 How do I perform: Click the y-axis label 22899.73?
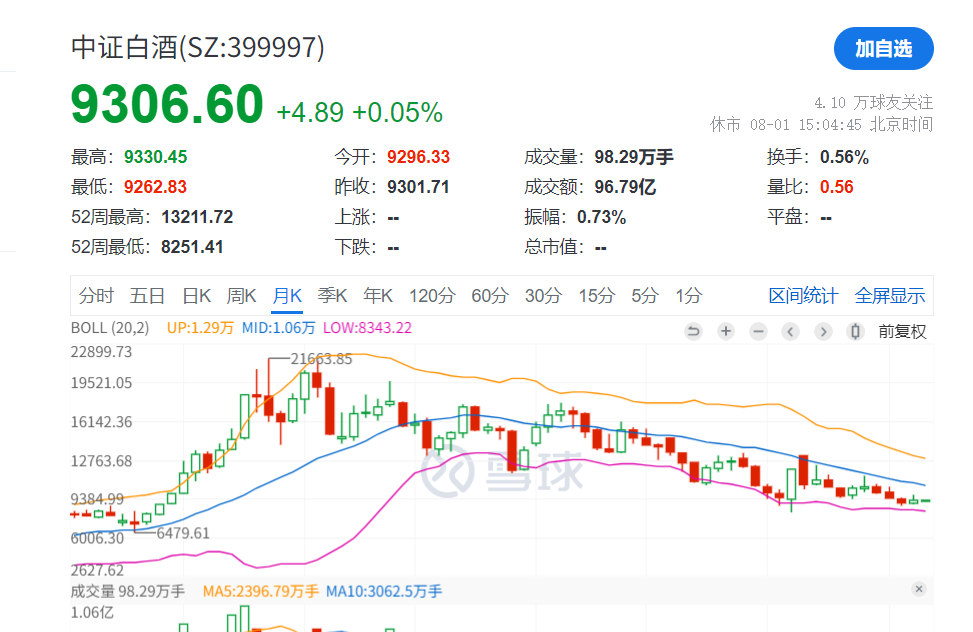point(101,352)
